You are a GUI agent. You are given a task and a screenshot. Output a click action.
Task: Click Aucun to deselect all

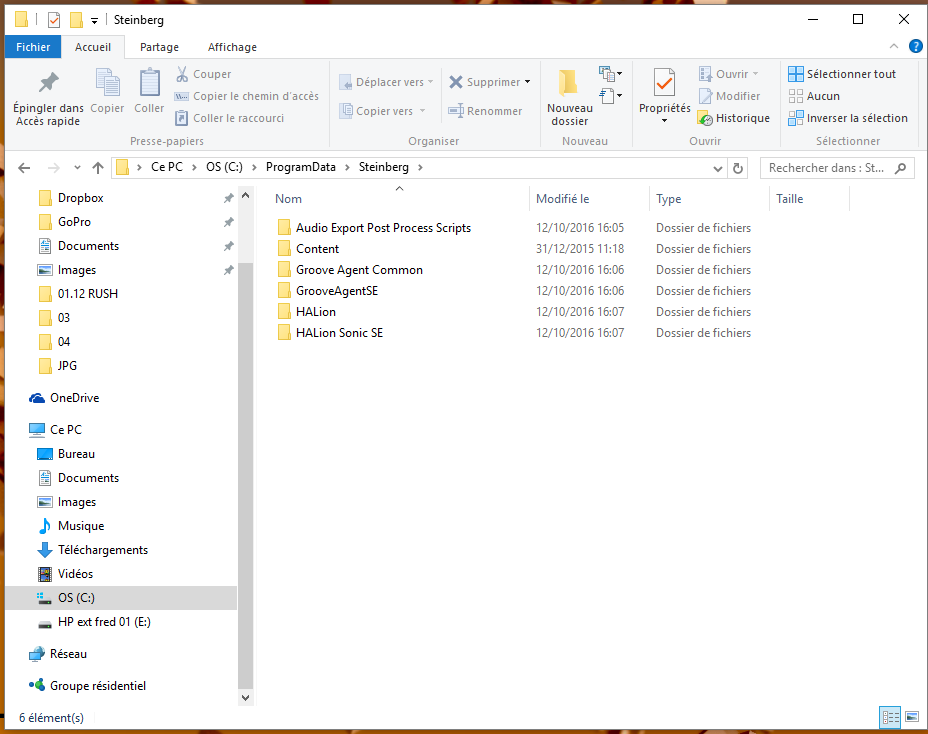[814, 96]
